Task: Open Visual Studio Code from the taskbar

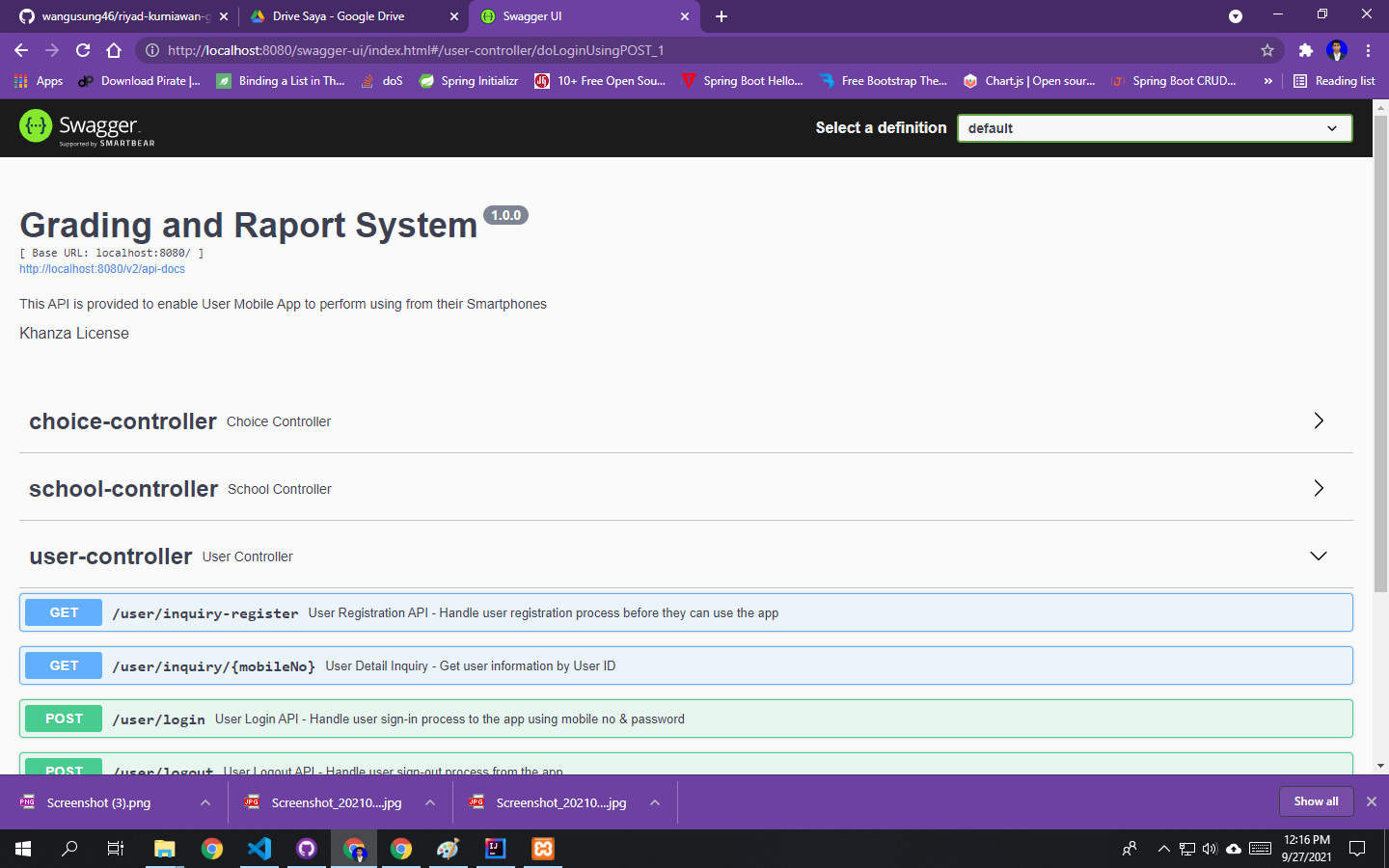Action: click(x=259, y=849)
